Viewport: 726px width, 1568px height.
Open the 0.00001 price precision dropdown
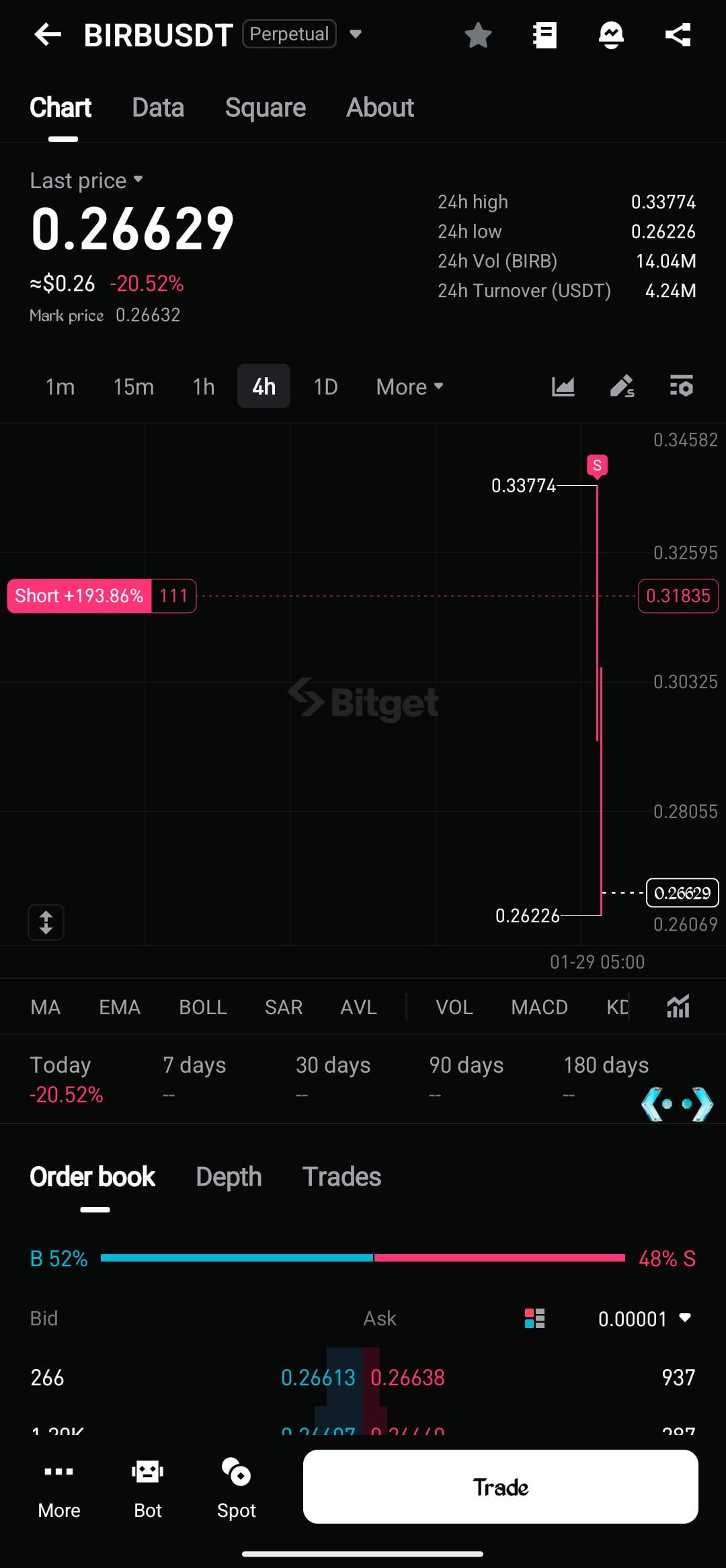[x=644, y=1319]
